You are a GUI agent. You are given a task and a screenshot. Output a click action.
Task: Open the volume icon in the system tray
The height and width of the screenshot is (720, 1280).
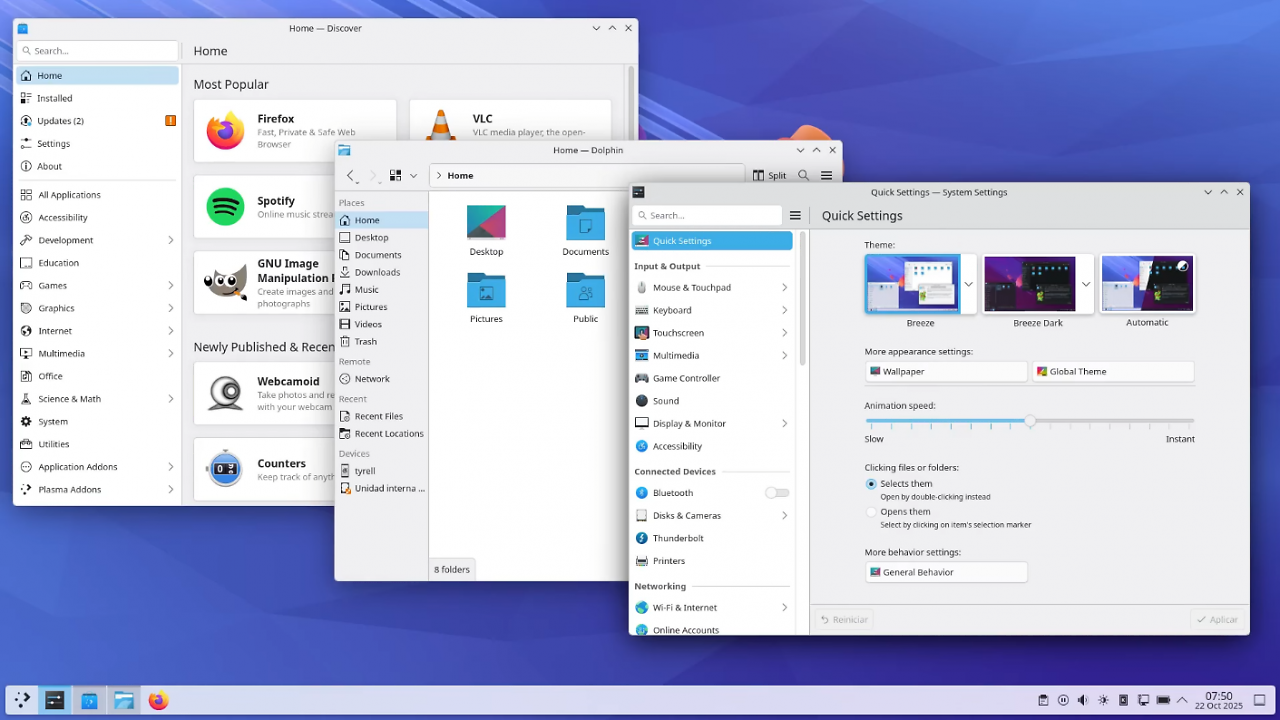pos(1083,700)
